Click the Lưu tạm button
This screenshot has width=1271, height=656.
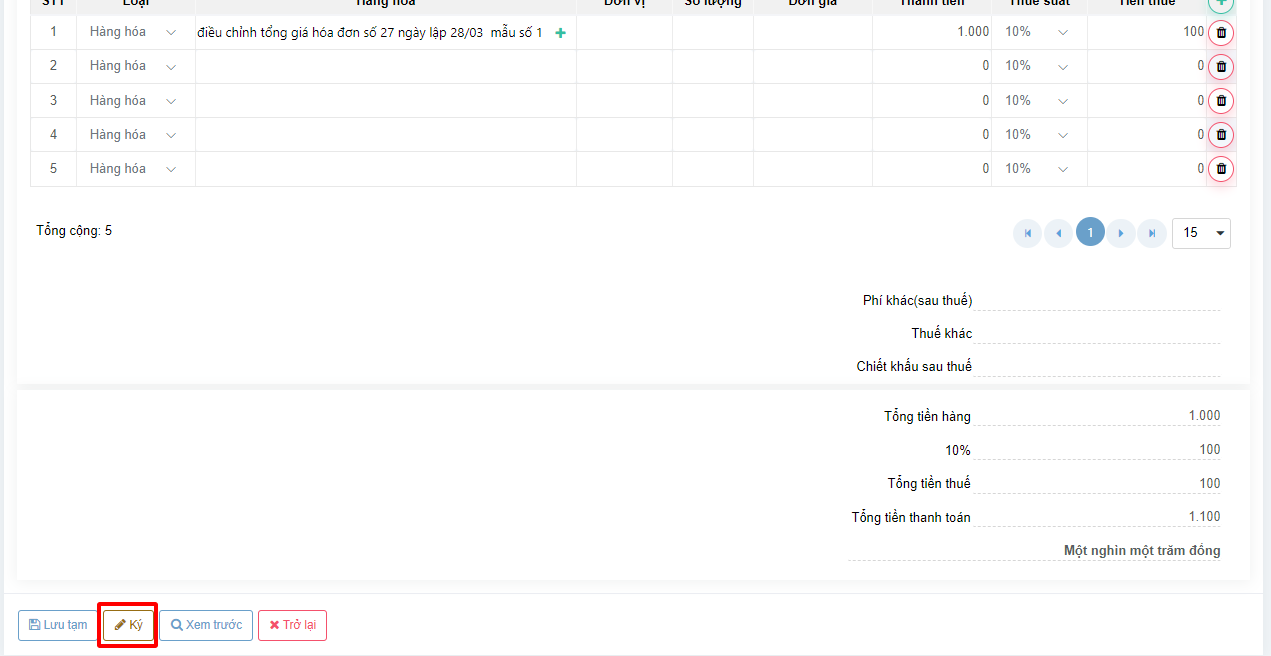tap(57, 625)
